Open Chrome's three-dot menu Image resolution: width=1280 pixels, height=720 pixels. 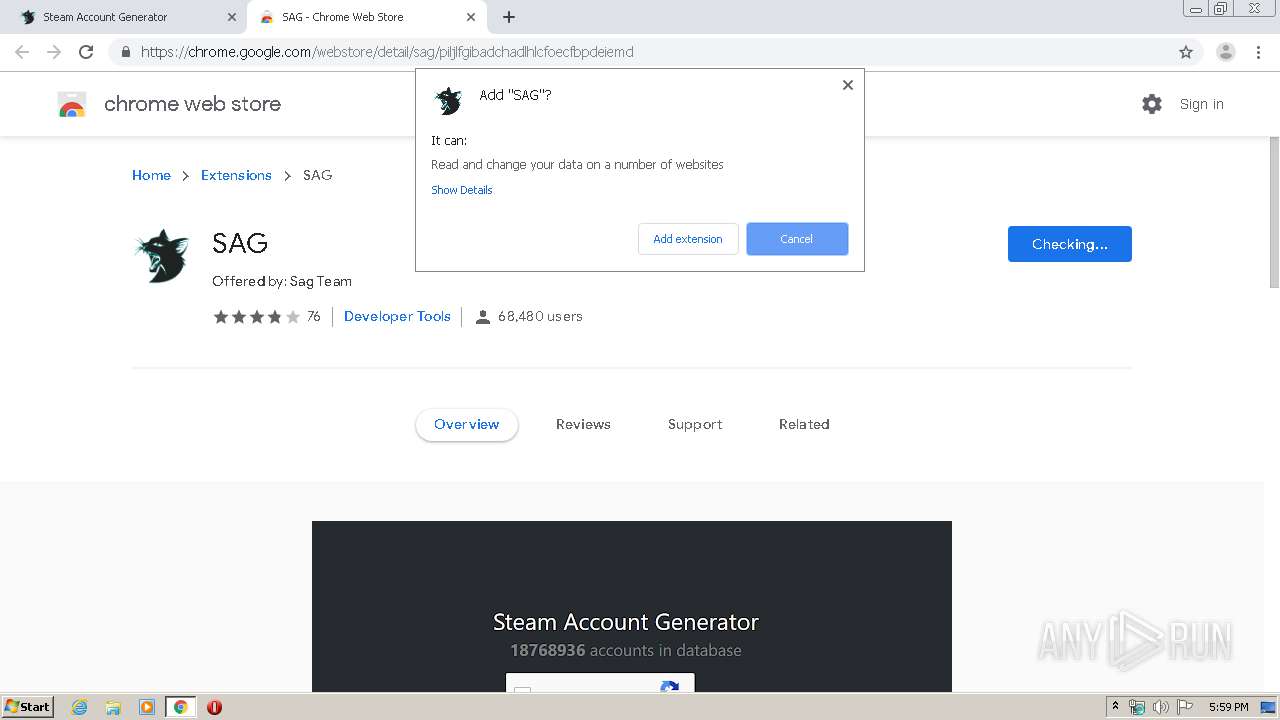coord(1258,52)
